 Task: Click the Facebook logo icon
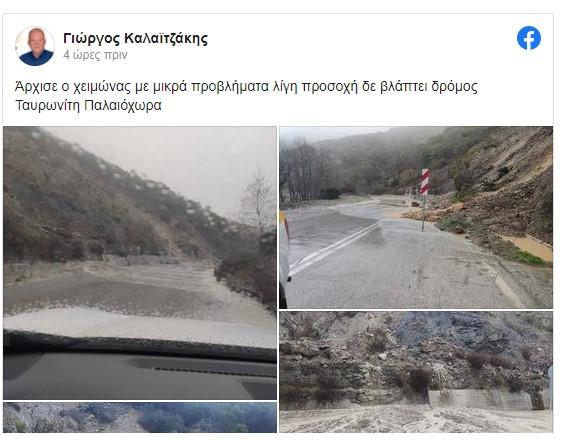click(529, 38)
